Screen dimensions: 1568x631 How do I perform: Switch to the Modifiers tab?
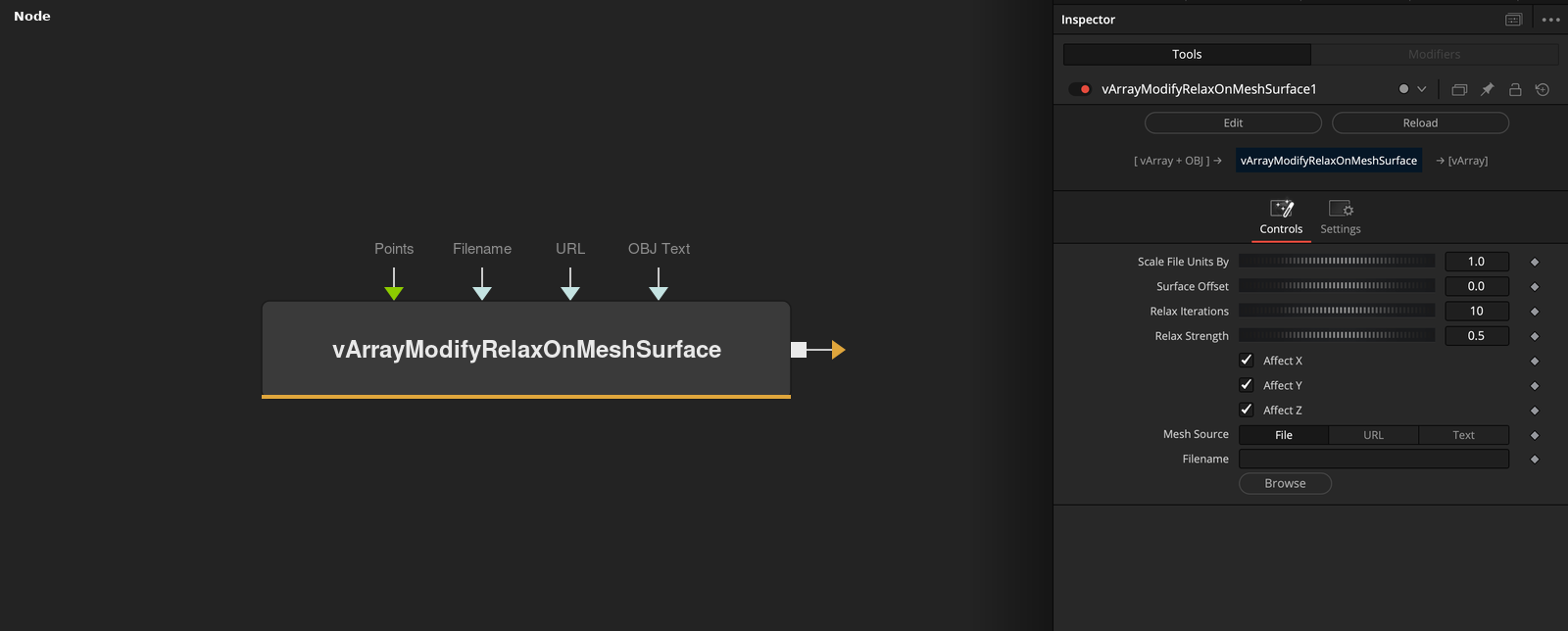click(1435, 54)
